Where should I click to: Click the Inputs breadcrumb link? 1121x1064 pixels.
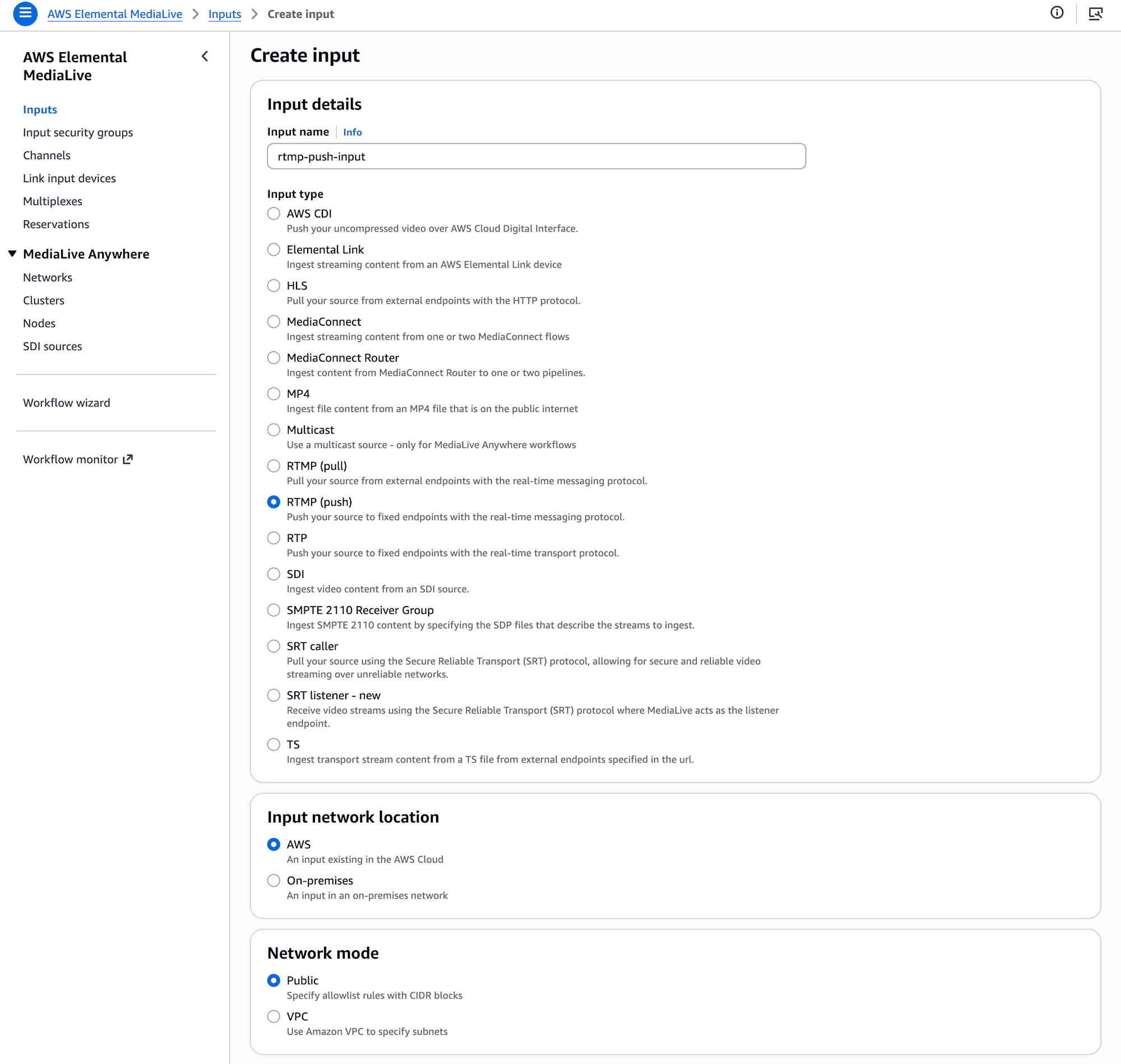[x=225, y=14]
